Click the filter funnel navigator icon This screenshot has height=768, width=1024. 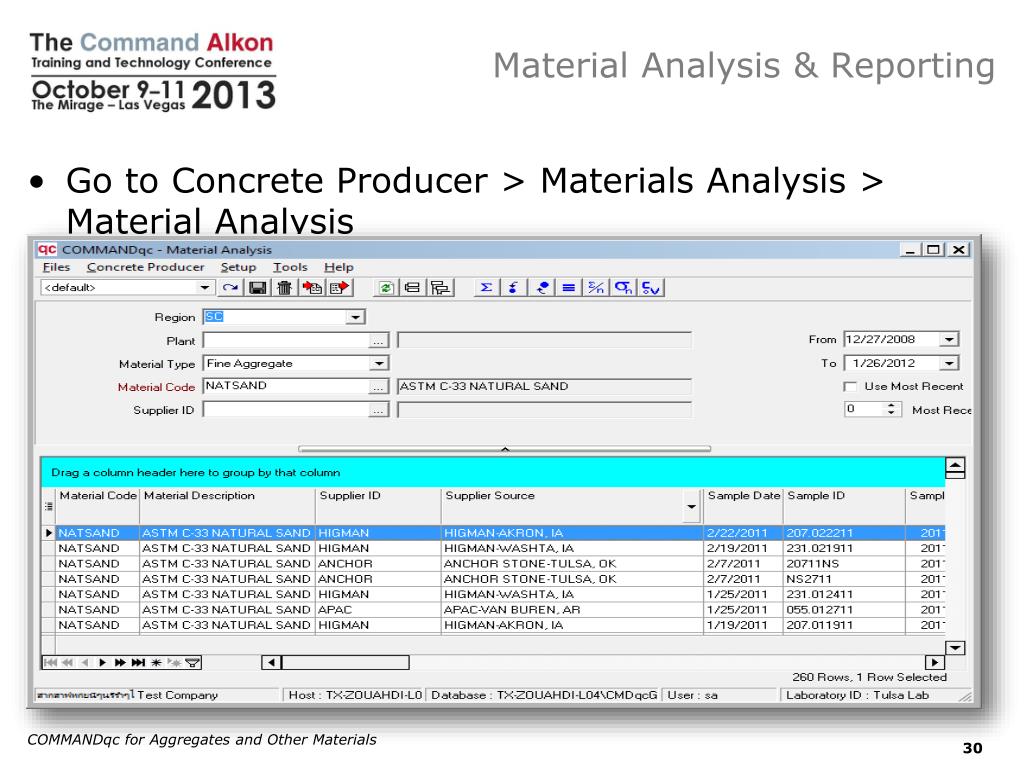(x=192, y=663)
